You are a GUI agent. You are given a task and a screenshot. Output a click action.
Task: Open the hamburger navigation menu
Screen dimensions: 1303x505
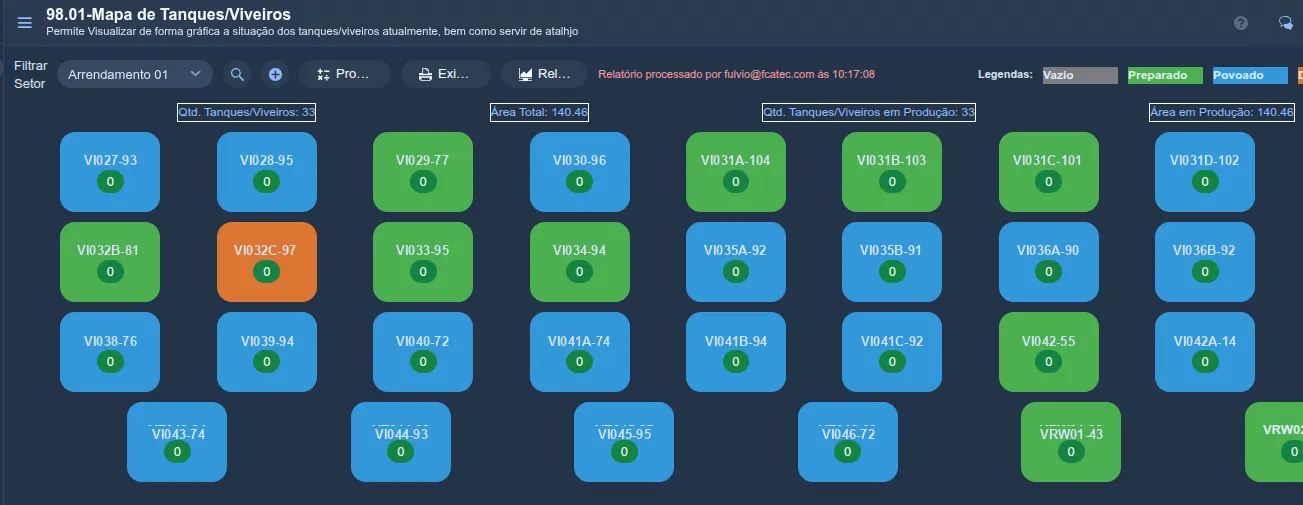25,23
